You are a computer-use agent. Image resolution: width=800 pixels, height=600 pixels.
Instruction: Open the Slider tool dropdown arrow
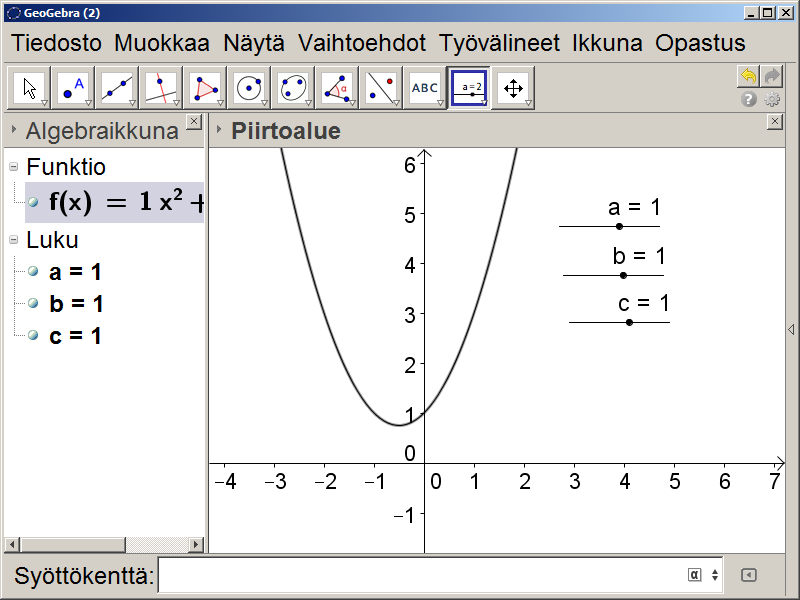484,103
